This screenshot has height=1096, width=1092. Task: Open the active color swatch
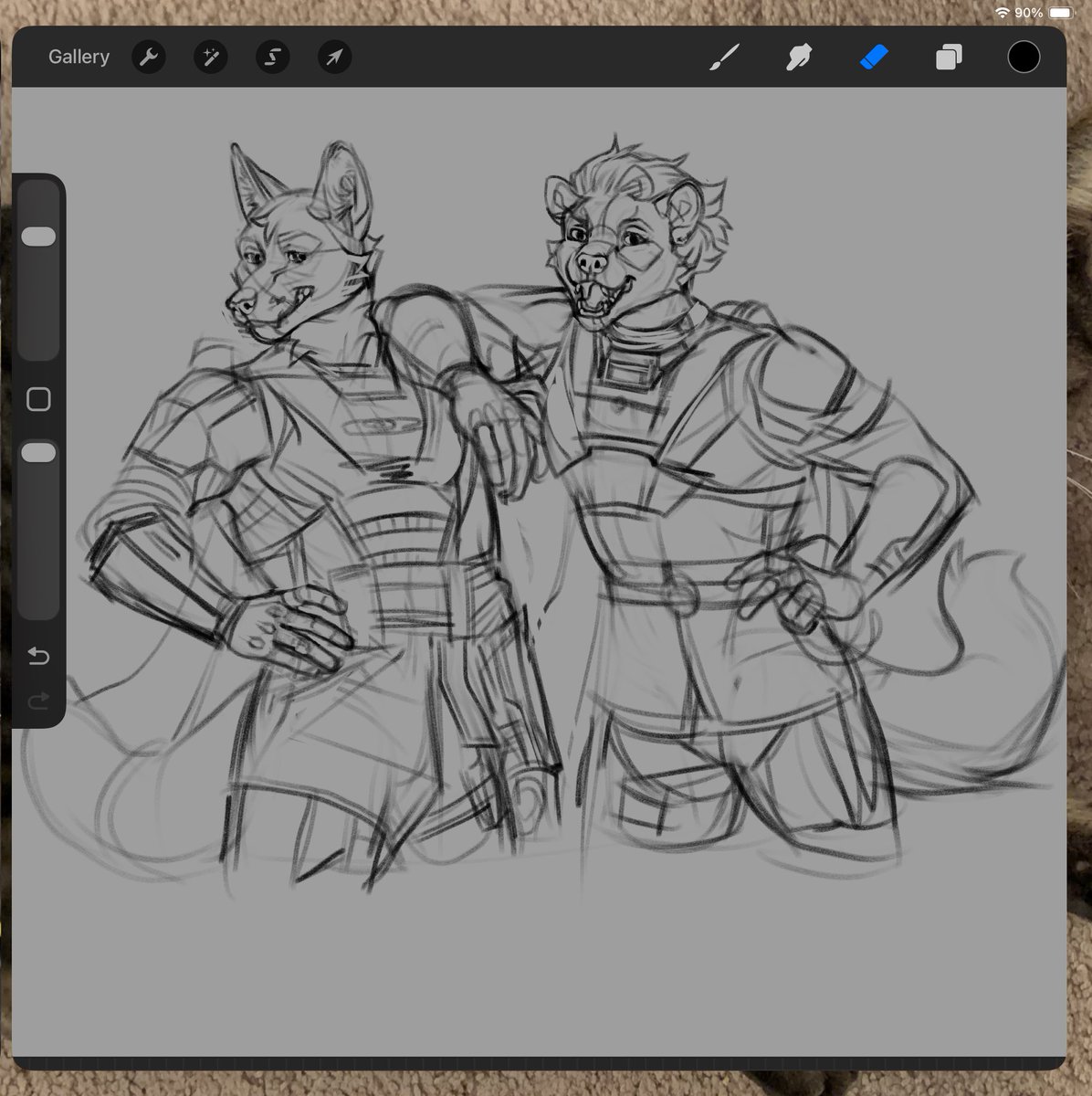coord(1024,57)
